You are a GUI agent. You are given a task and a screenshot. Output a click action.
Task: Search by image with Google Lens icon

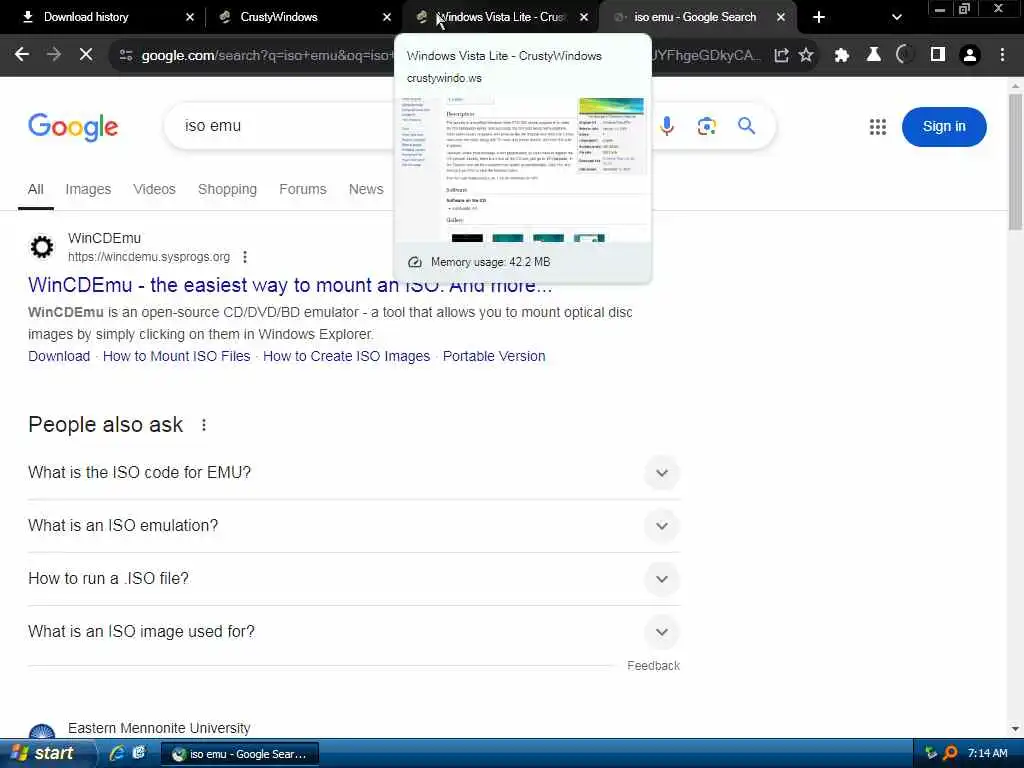coord(707,126)
